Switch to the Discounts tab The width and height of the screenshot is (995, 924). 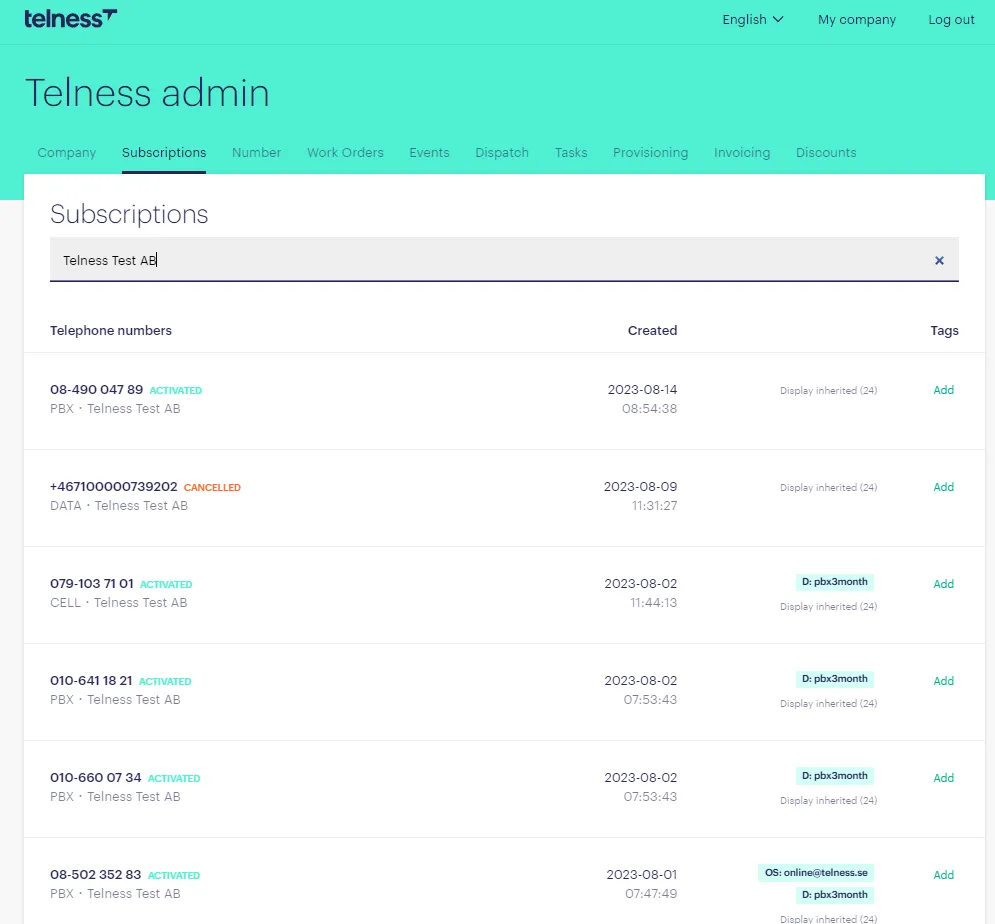coord(826,152)
